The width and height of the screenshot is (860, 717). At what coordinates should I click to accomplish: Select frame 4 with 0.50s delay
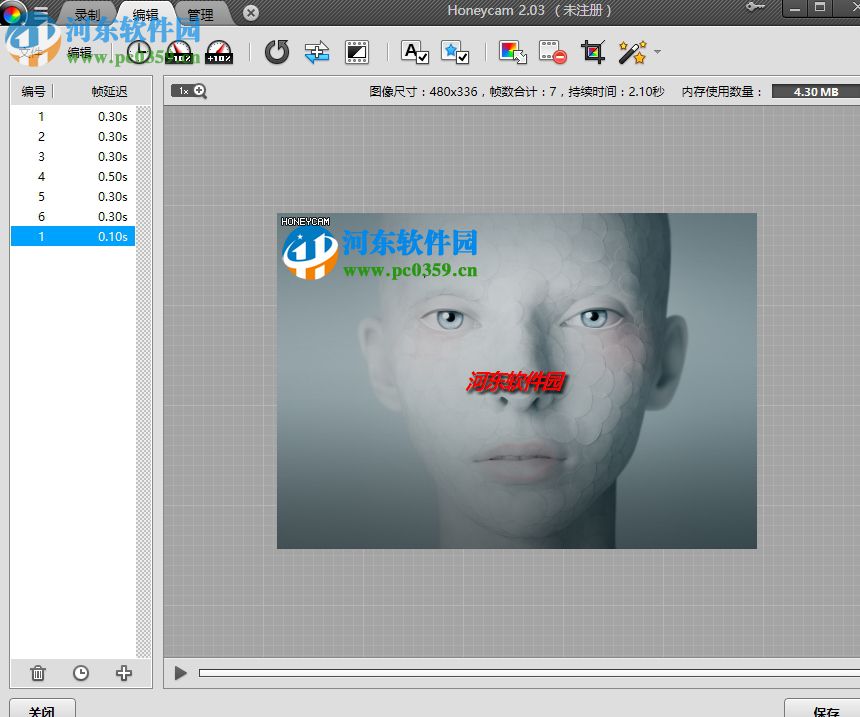click(x=73, y=176)
